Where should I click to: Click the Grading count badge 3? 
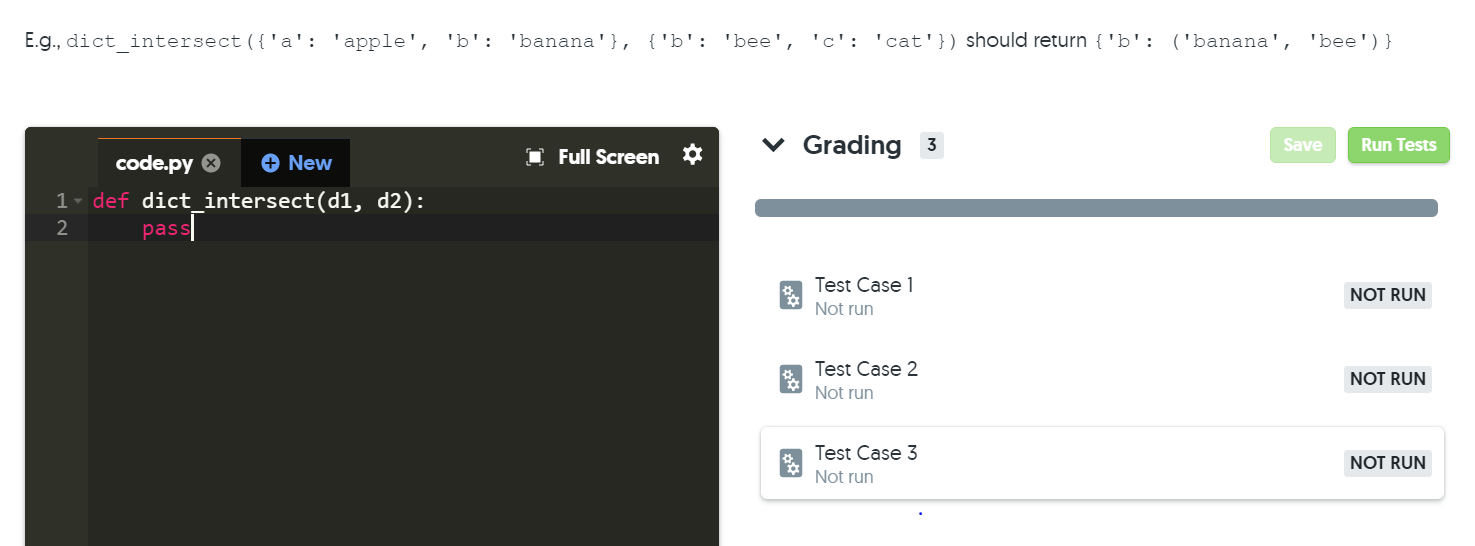931,146
